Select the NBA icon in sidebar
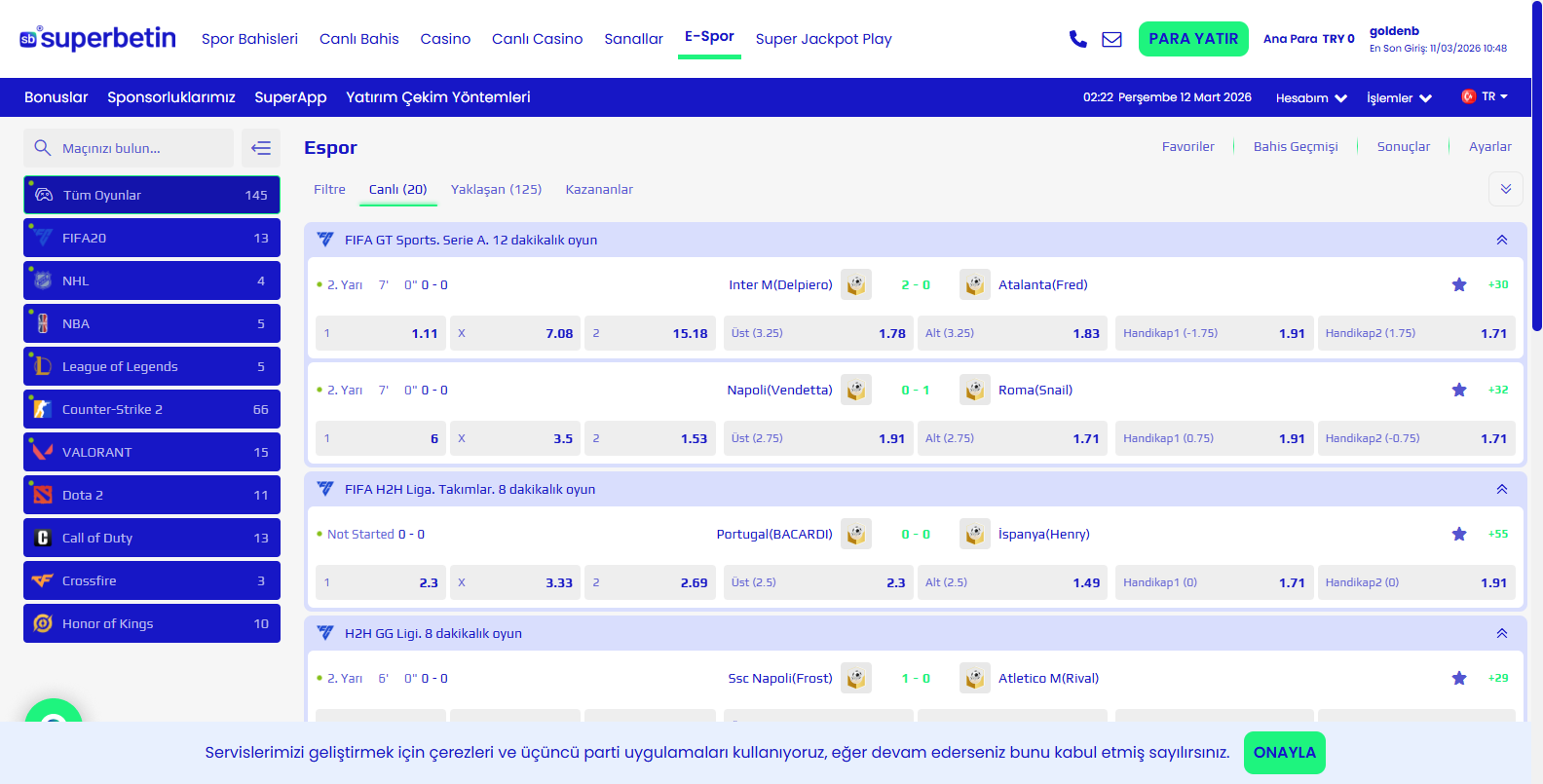Image resolution: width=1543 pixels, height=784 pixels. point(43,323)
